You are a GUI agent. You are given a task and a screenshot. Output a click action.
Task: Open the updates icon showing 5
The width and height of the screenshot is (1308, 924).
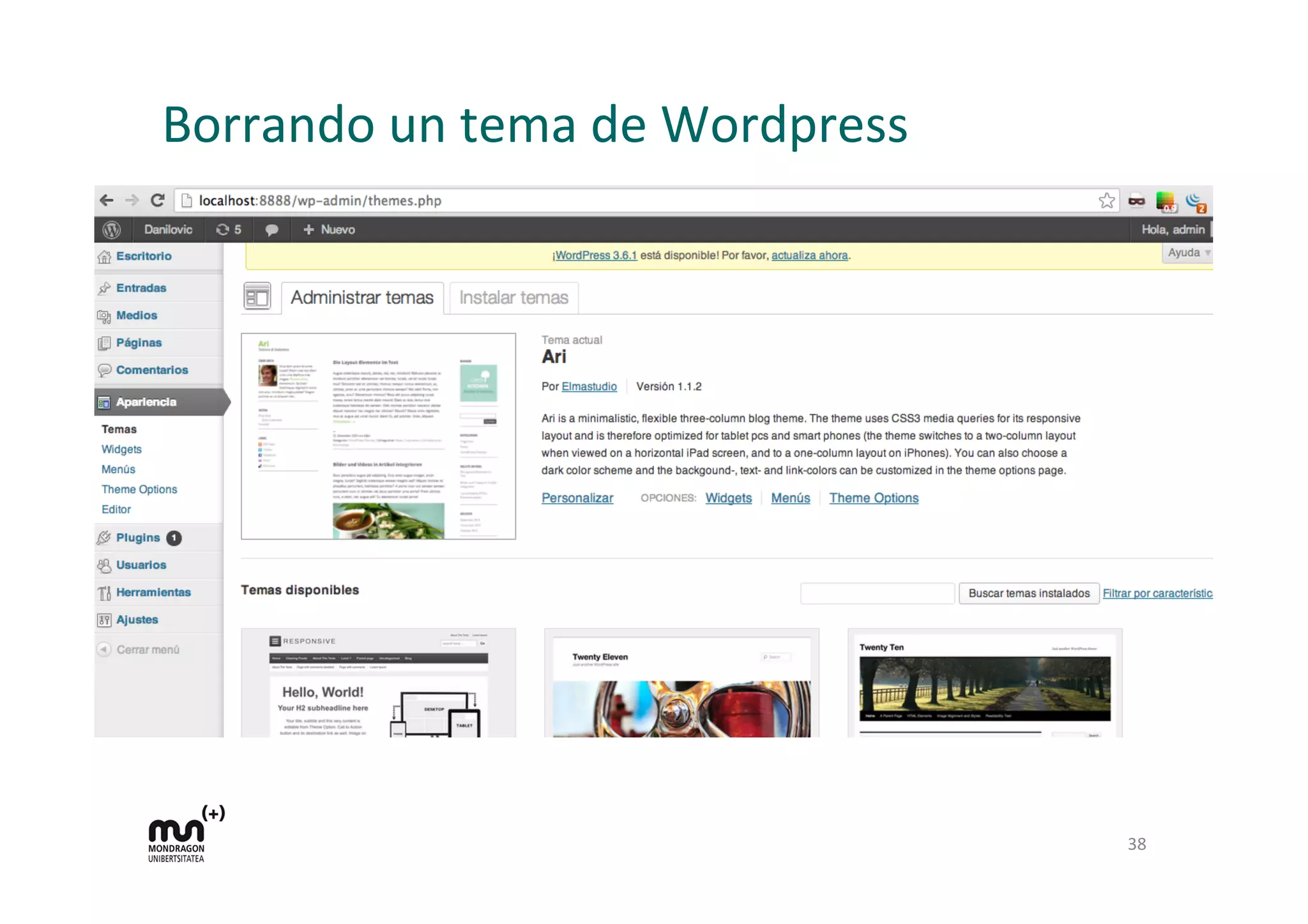point(229,229)
